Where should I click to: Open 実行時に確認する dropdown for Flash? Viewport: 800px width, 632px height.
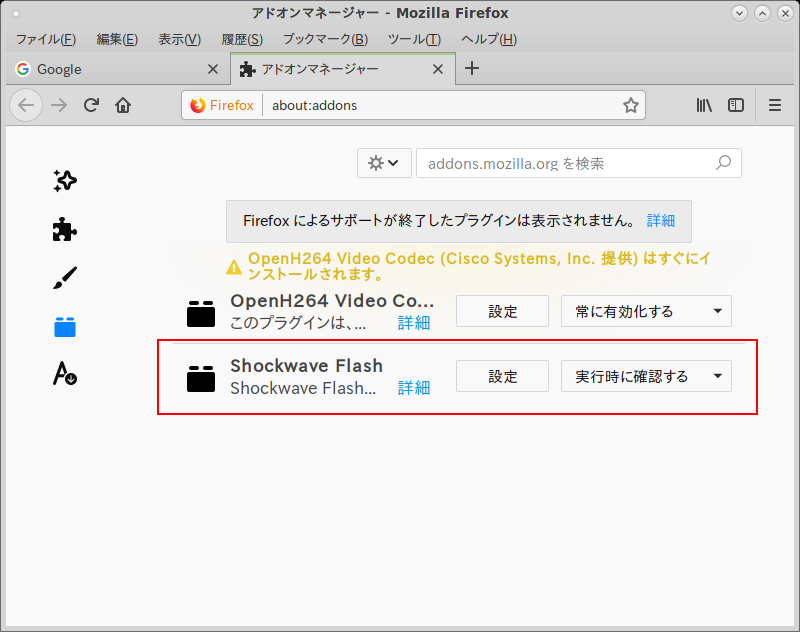coord(646,376)
